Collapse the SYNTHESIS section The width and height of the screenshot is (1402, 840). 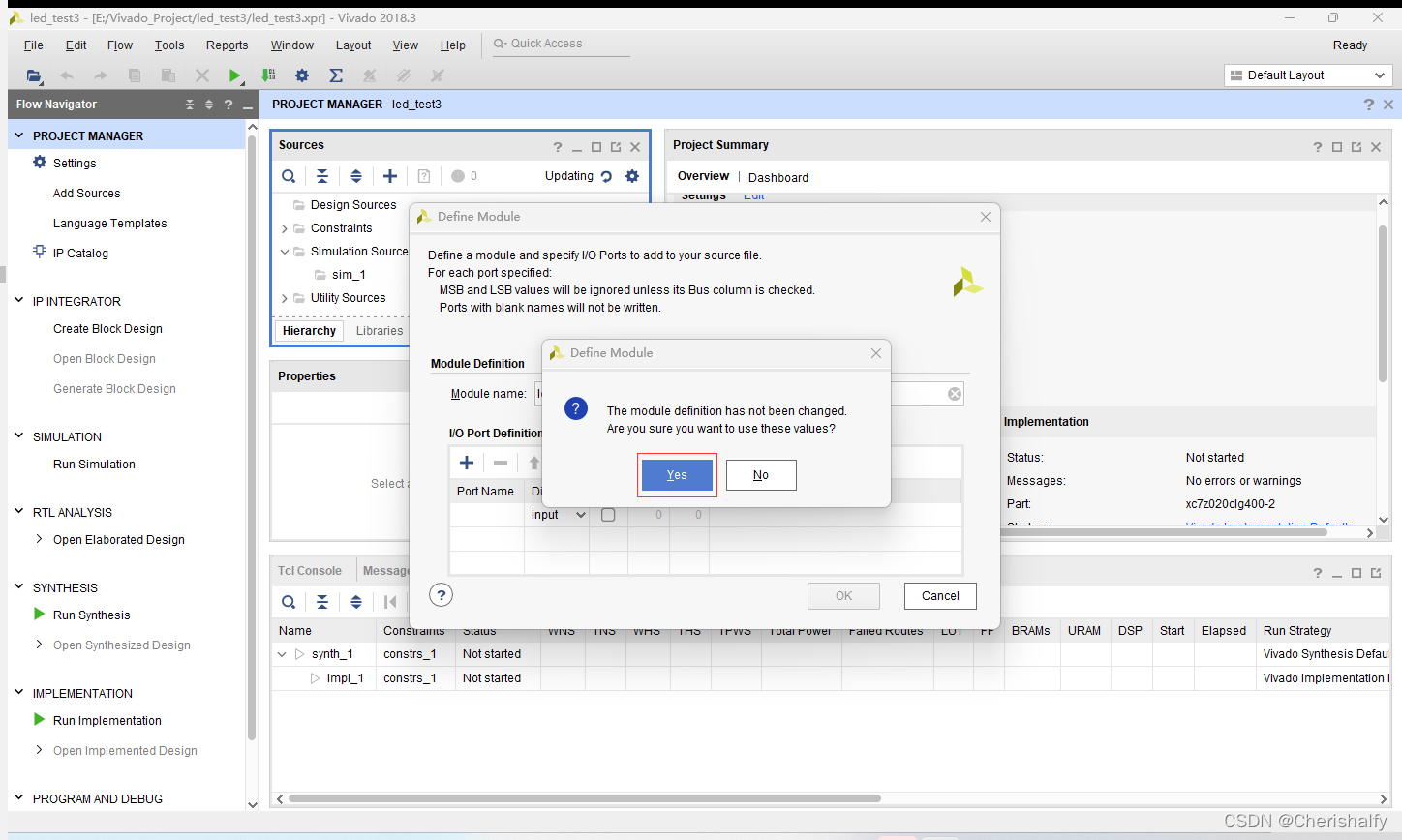click(18, 587)
